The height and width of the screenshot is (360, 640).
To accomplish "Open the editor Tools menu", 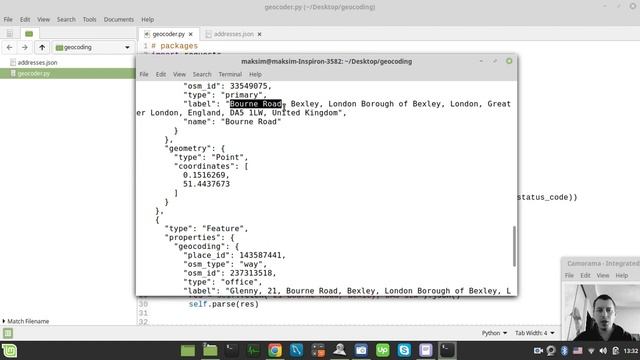I will click(x=89, y=20).
